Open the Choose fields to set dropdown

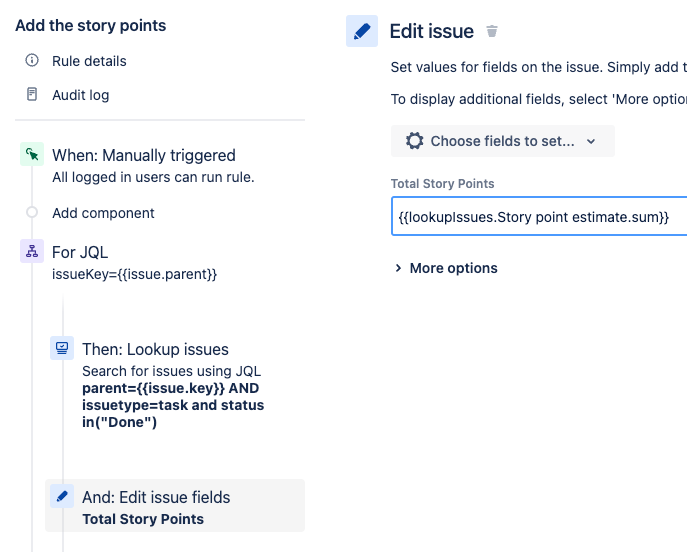pyautogui.click(x=502, y=141)
